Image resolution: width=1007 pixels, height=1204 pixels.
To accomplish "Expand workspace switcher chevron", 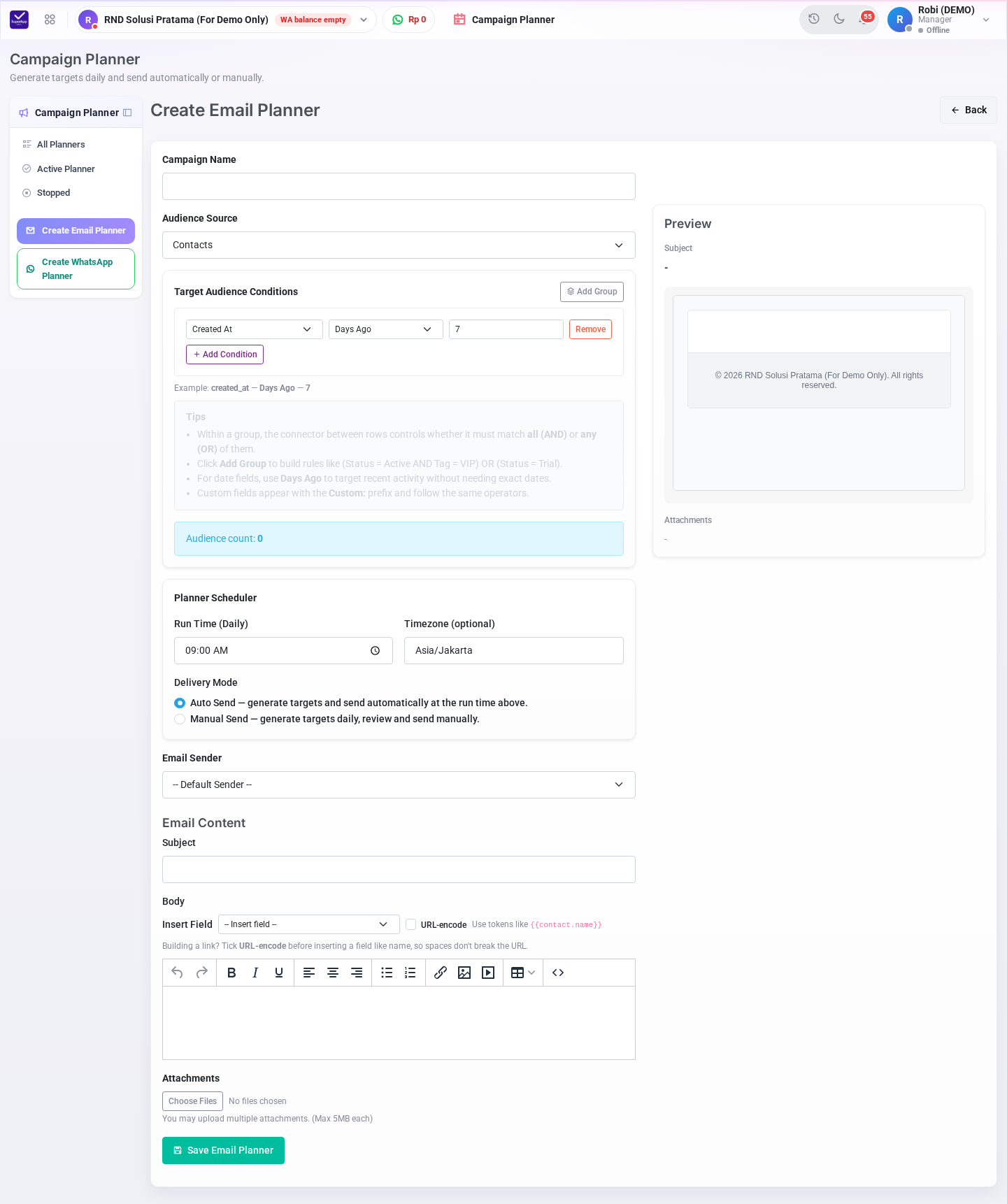I will (364, 20).
